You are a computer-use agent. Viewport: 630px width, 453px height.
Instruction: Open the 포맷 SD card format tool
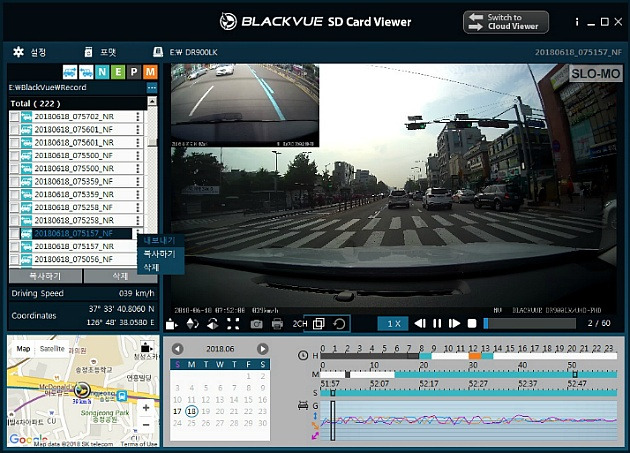pos(88,52)
